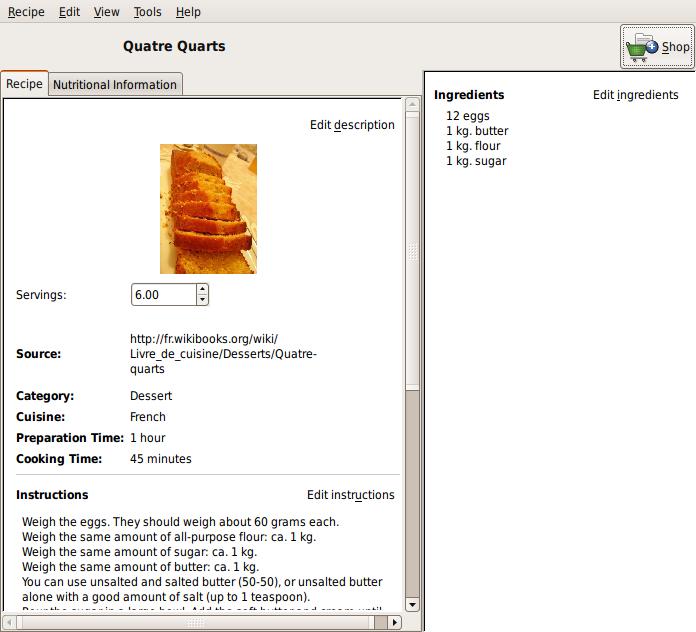696x632 pixels.
Task: Click the horizontal scrollbar's right arrow
Action: tap(394, 622)
